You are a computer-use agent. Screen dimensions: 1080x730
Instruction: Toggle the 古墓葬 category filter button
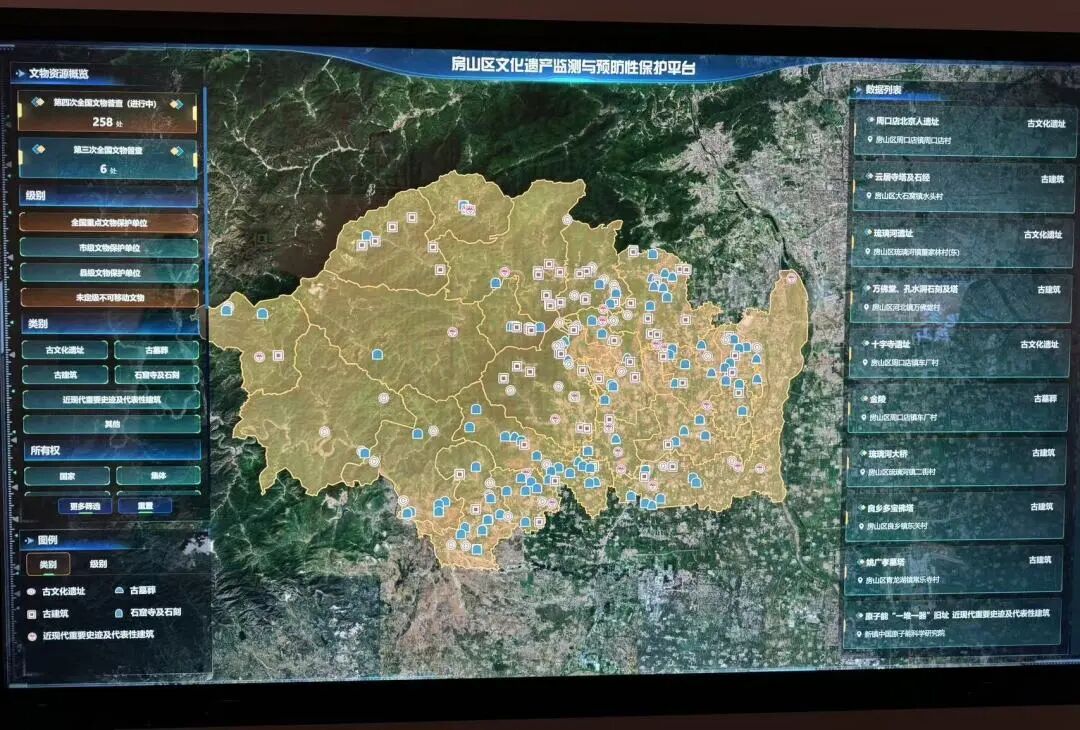pyautogui.click(x=156, y=351)
